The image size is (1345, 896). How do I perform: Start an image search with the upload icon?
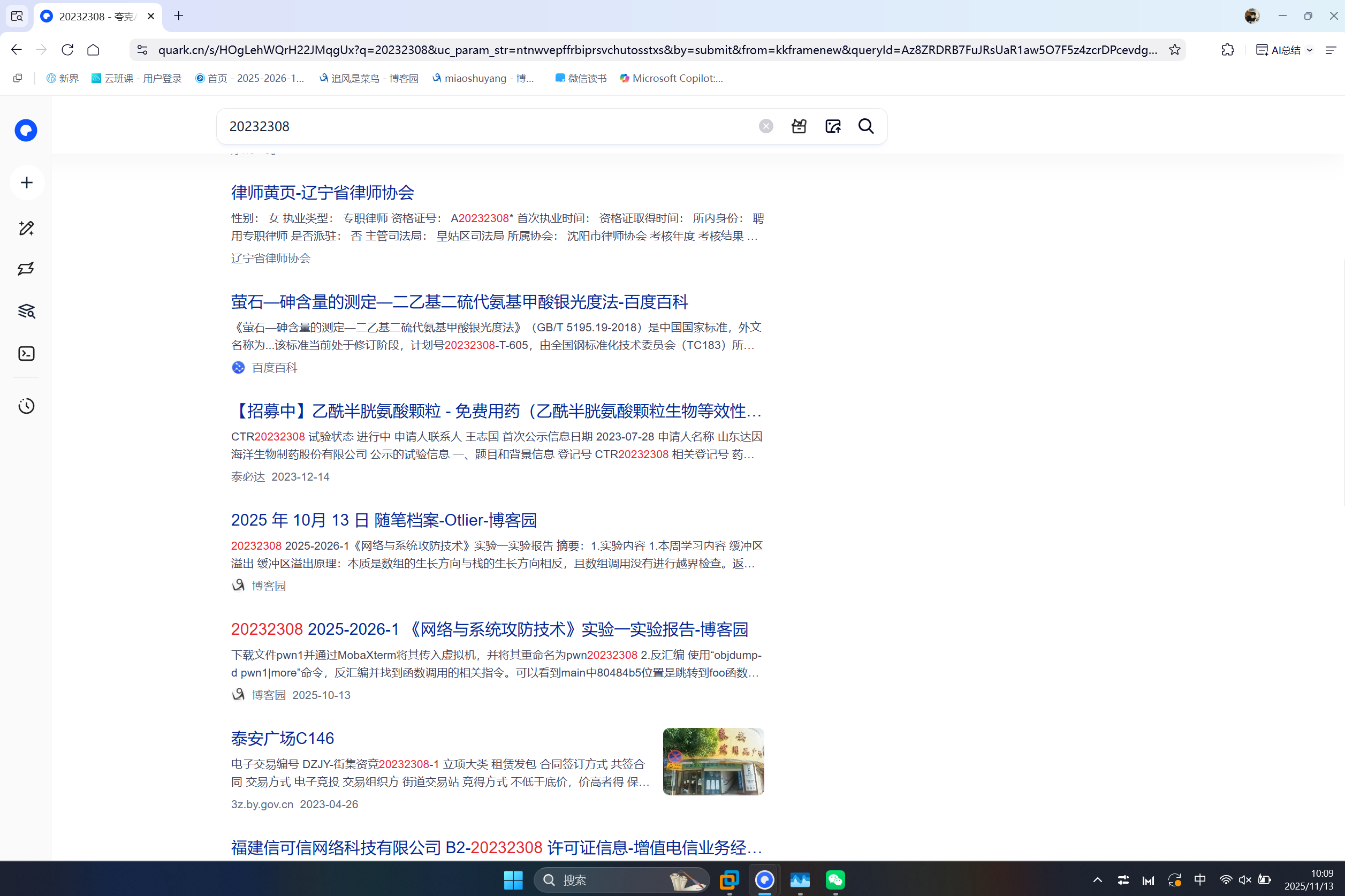[832, 126]
